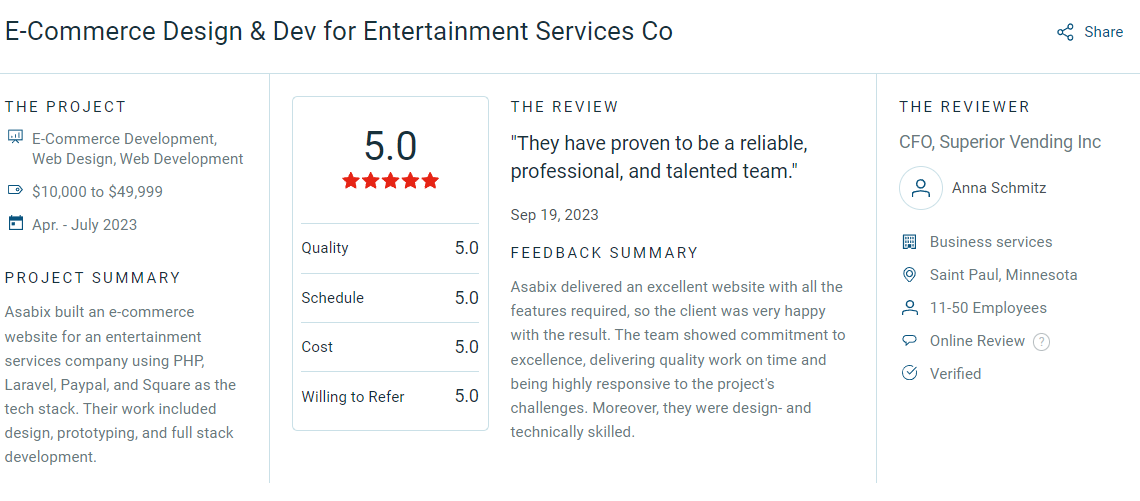Click the employees person icon
Viewport: 1140px width, 501px height.
(x=909, y=308)
